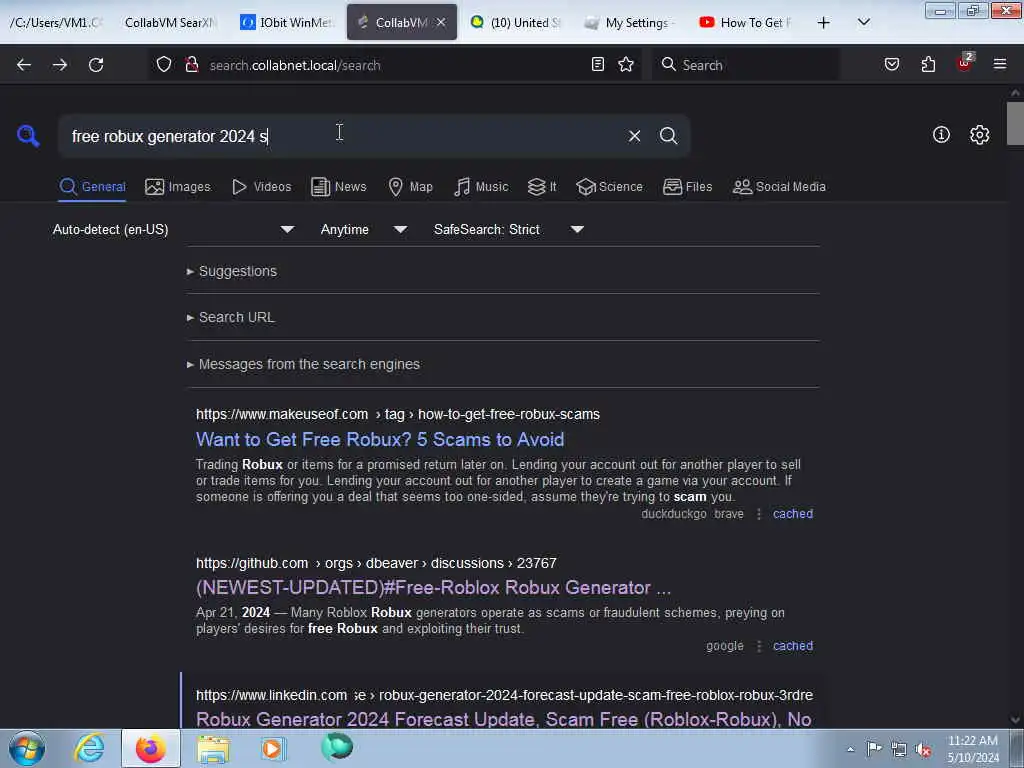Select the Videos search category
The image size is (1024, 768).
261,187
